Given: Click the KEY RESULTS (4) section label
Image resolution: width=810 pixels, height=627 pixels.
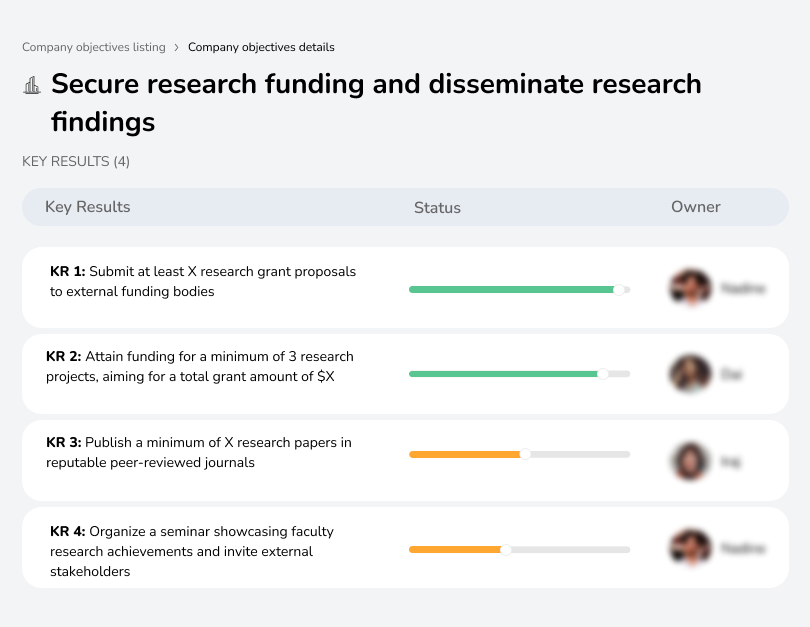Looking at the screenshot, I should tap(76, 161).
